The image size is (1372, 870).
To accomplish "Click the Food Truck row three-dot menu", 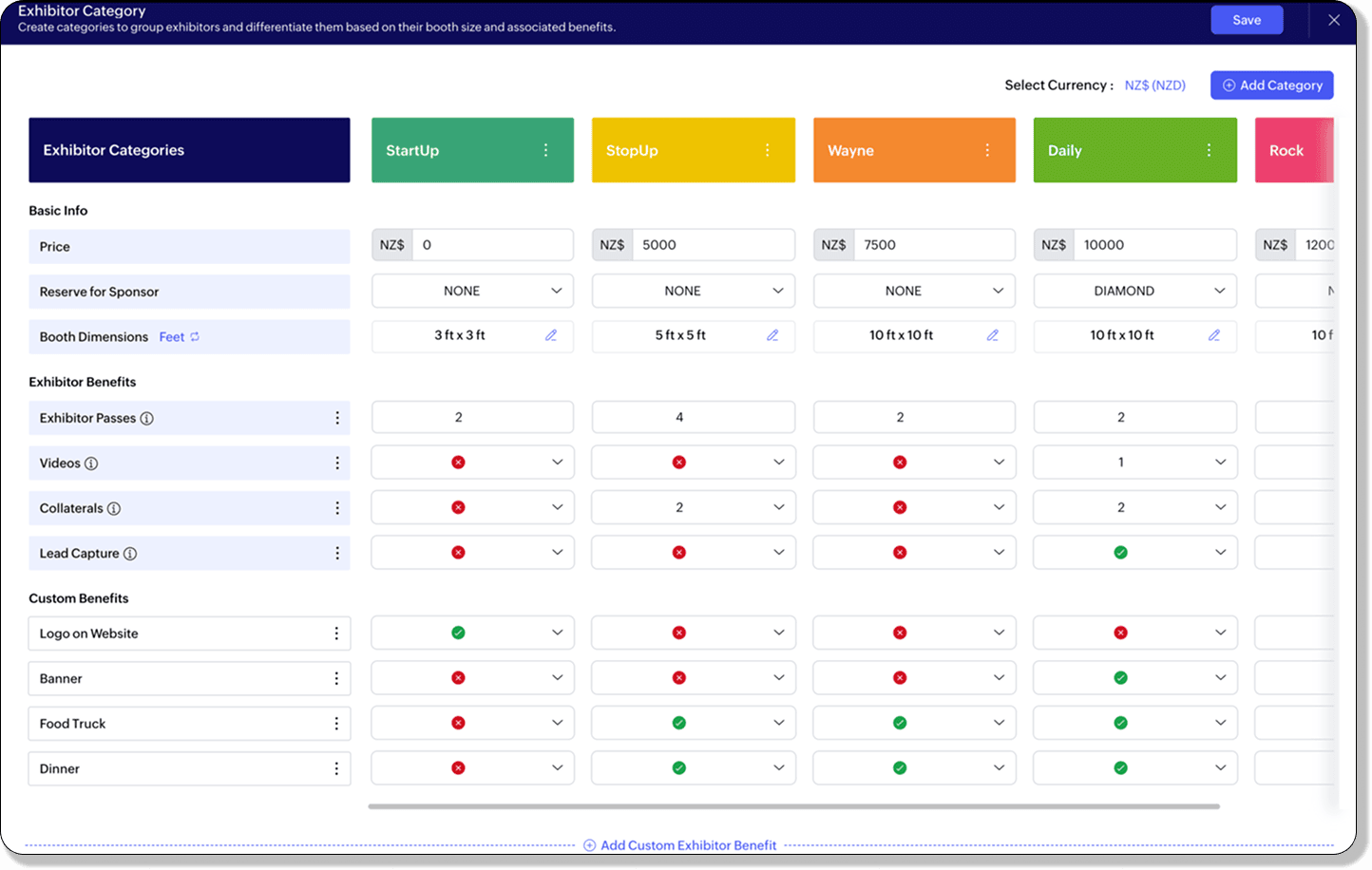I will pos(336,724).
